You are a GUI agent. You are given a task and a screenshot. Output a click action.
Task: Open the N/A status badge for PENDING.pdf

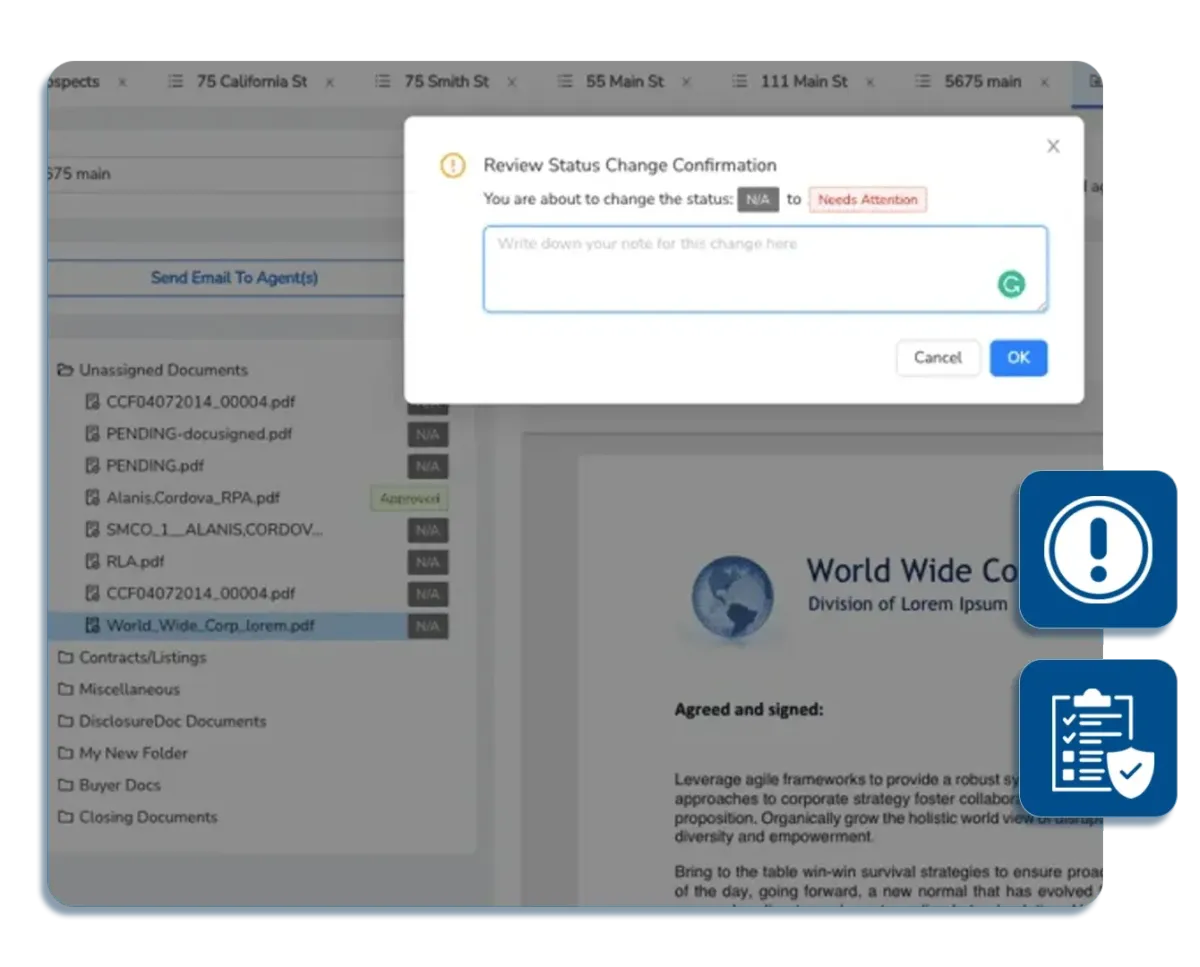[428, 467]
